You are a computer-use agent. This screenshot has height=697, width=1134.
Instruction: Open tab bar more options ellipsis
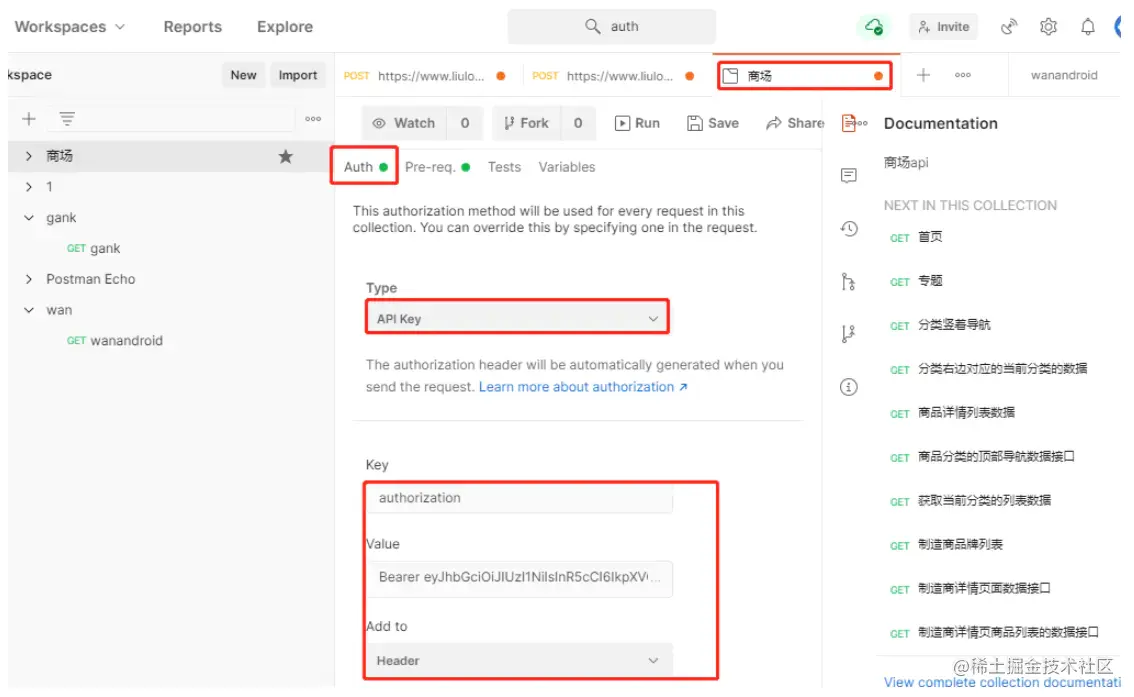point(963,75)
